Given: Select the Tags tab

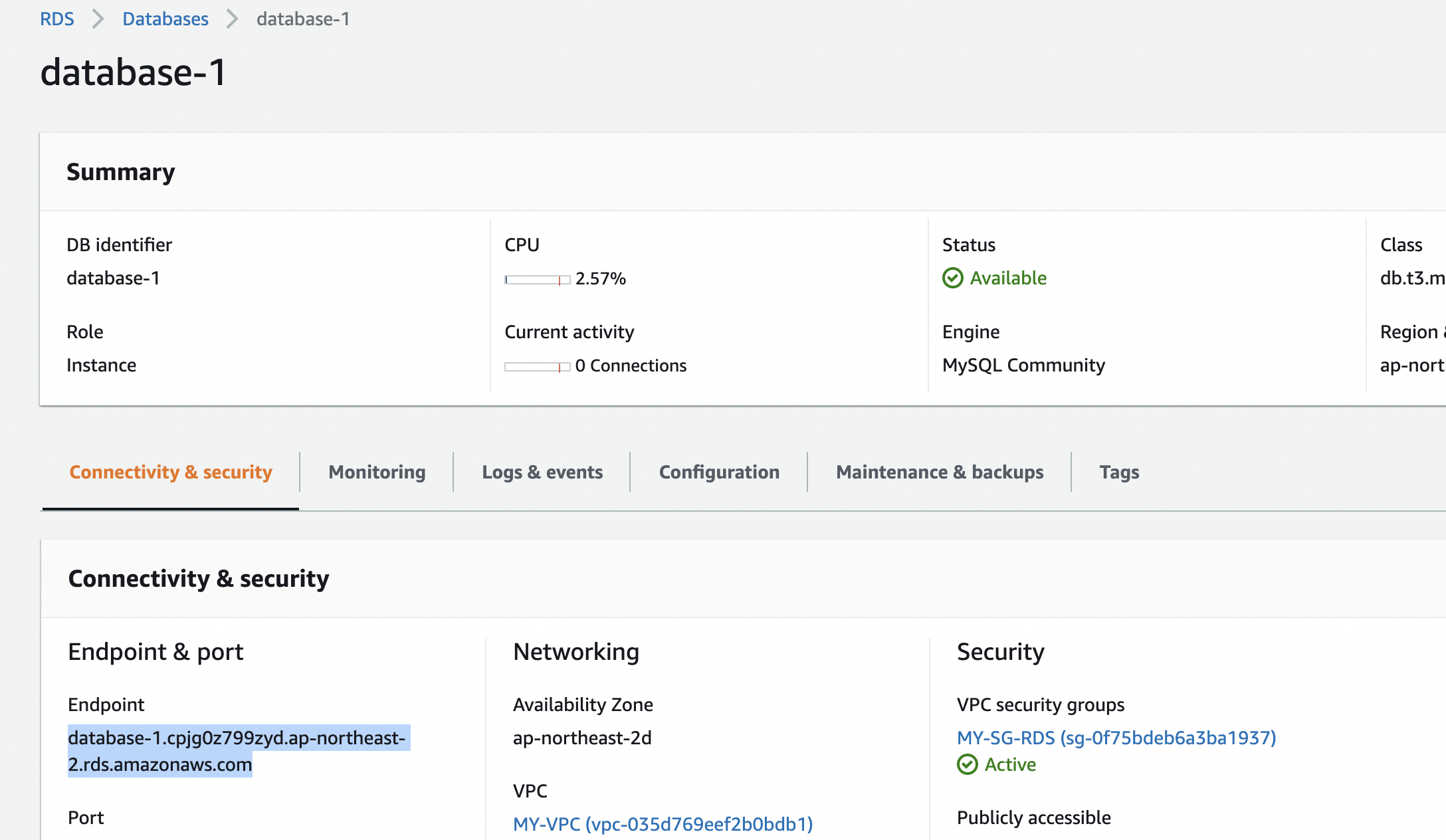Looking at the screenshot, I should pos(1119,472).
